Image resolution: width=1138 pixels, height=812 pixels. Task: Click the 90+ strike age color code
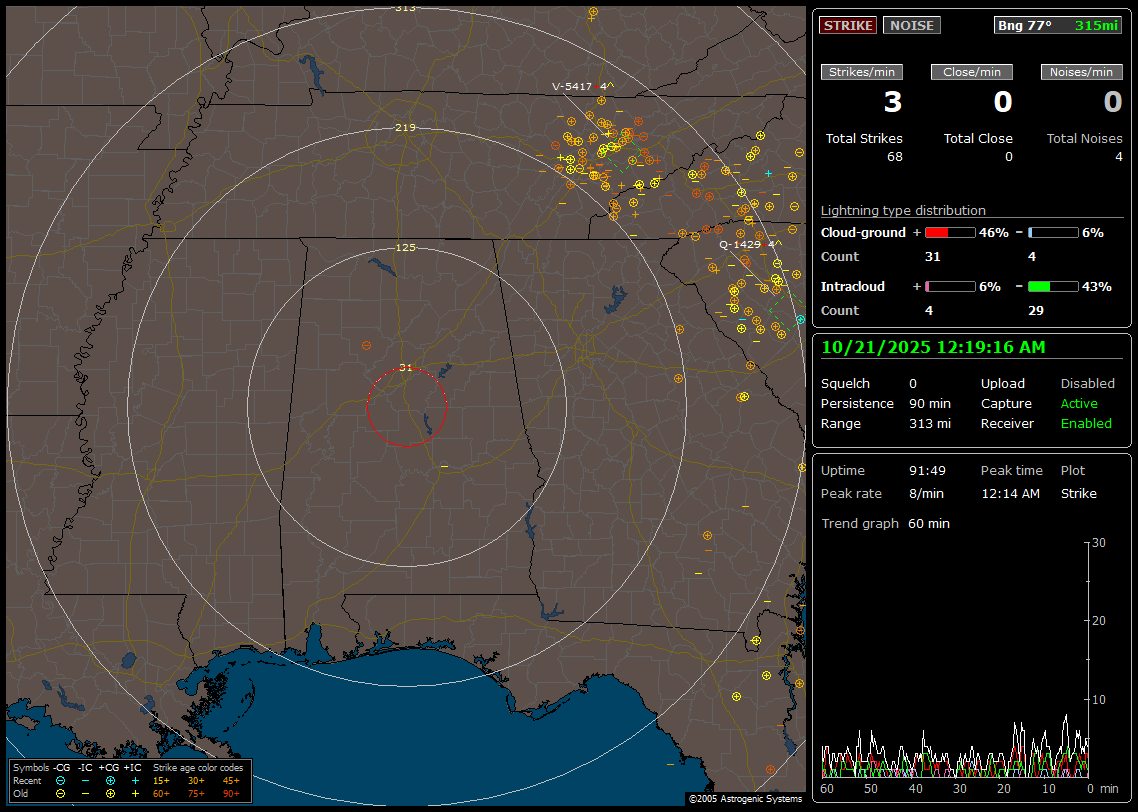pyautogui.click(x=231, y=793)
